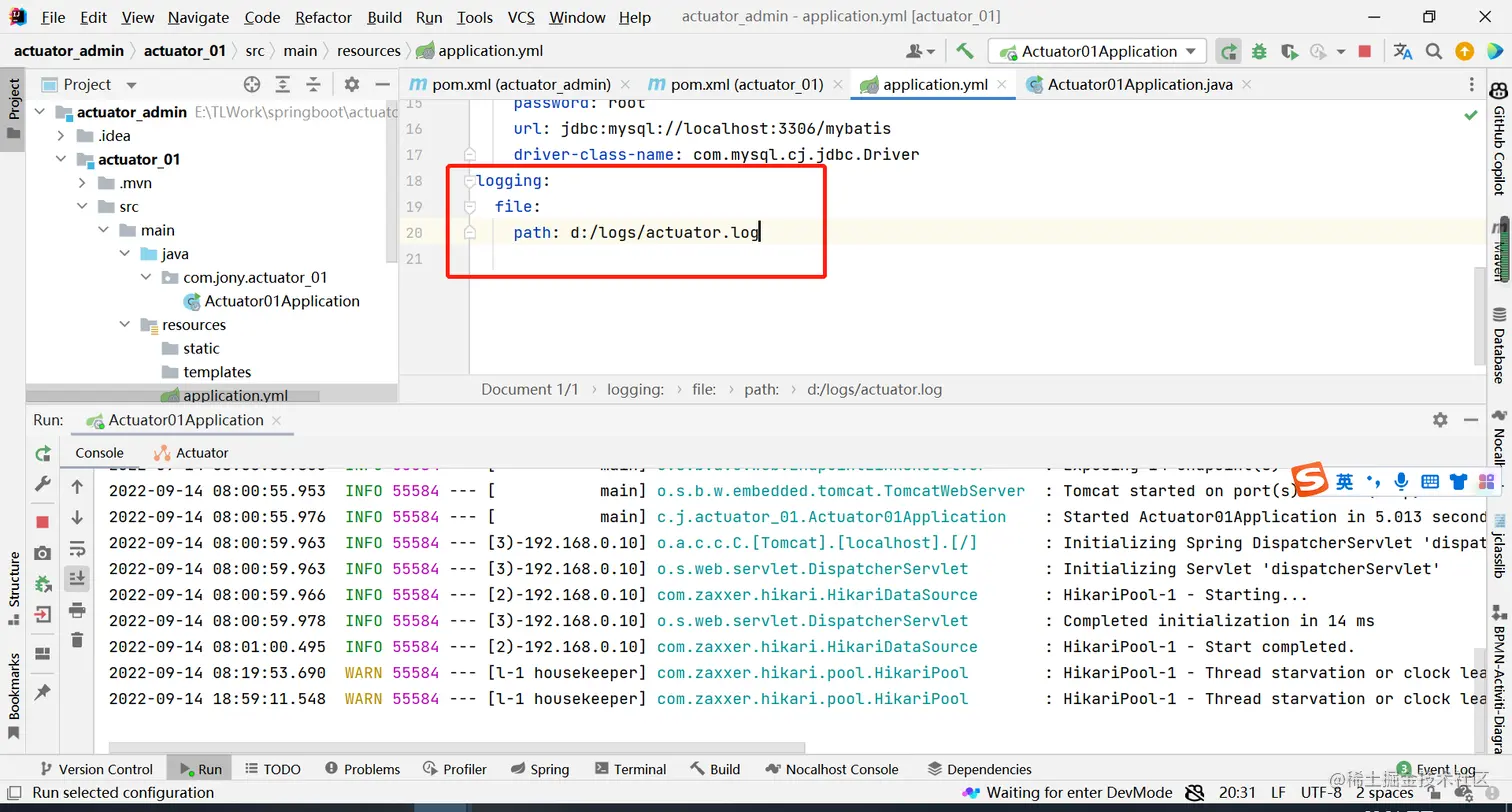The image size is (1512, 812).
Task: Click the console horizontal scrollbar
Action: pyautogui.click(x=456, y=747)
